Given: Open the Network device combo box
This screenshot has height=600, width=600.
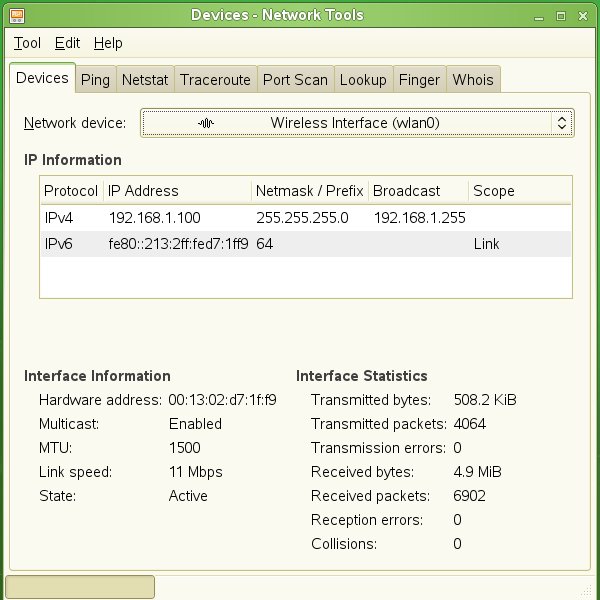Looking at the screenshot, I should pos(357,123).
